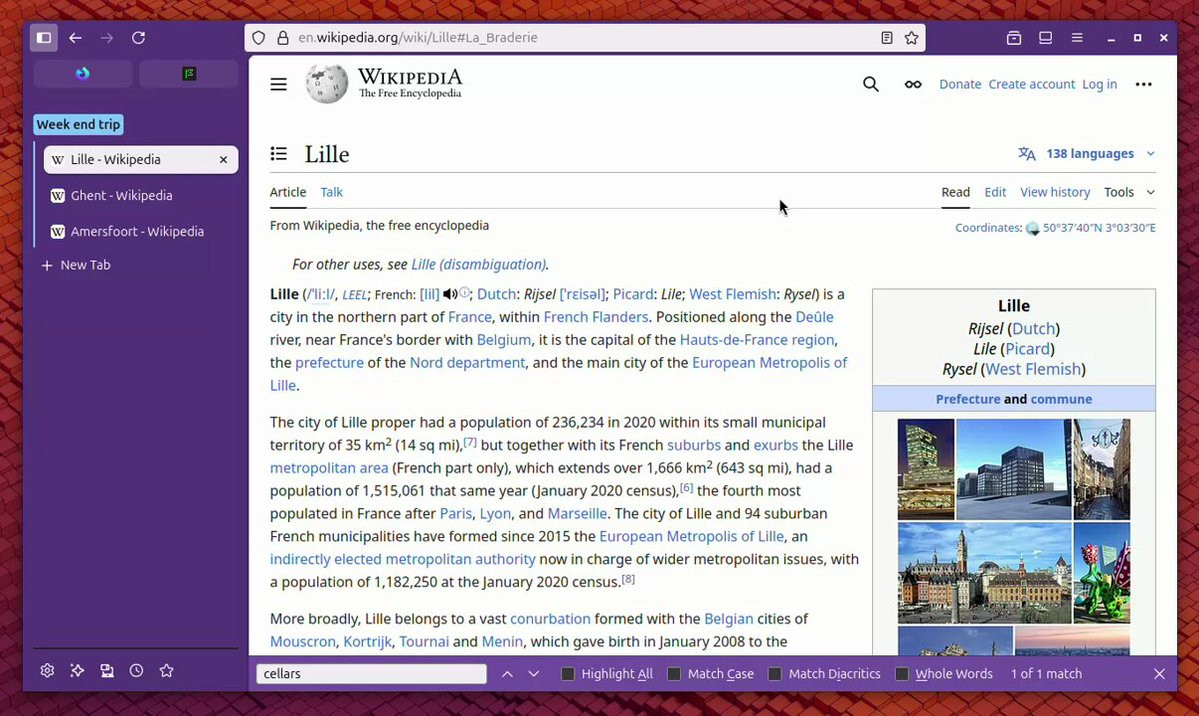Open the Talk tab

point(331,192)
